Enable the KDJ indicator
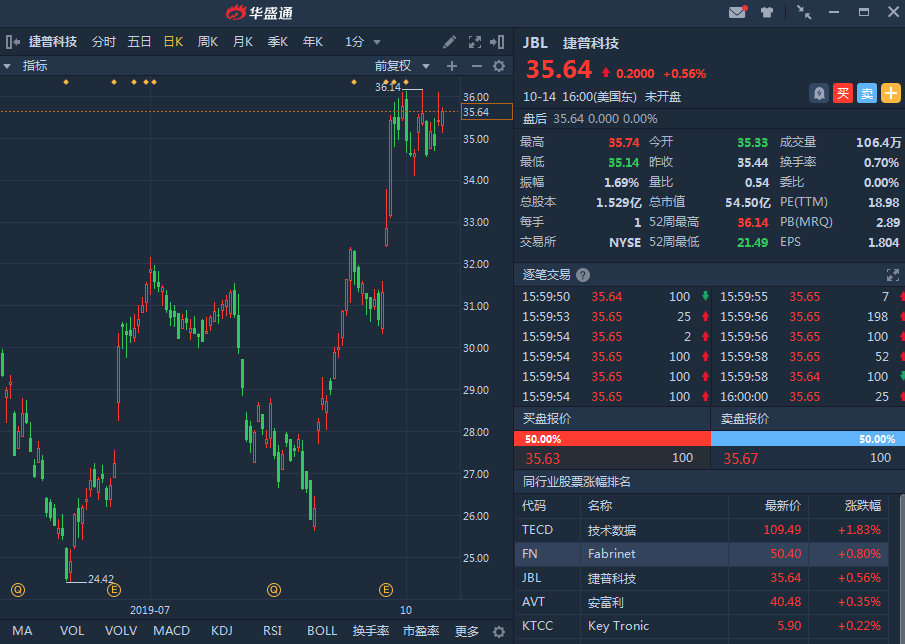 (222, 631)
